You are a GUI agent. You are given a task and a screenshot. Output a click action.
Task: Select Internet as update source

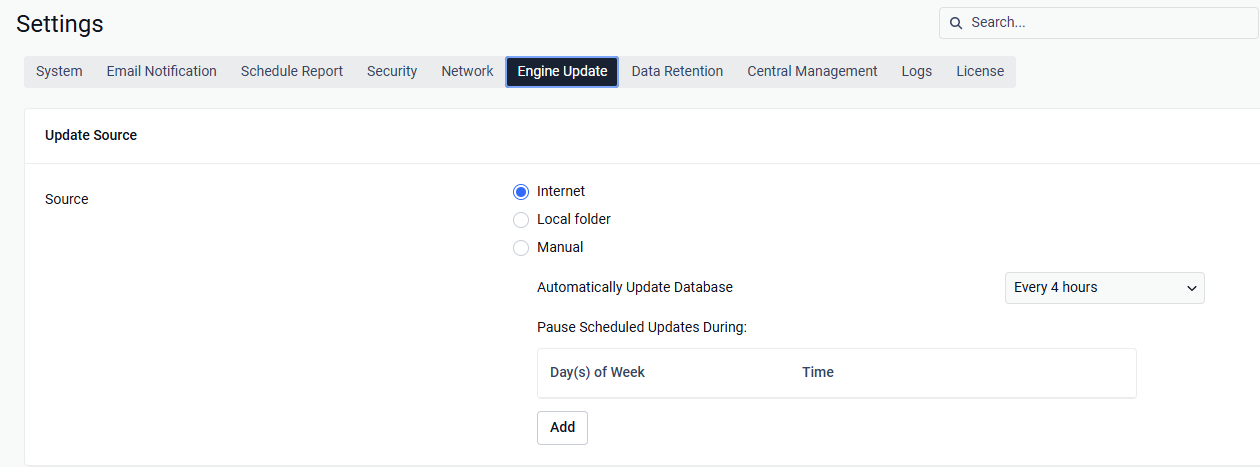520,192
